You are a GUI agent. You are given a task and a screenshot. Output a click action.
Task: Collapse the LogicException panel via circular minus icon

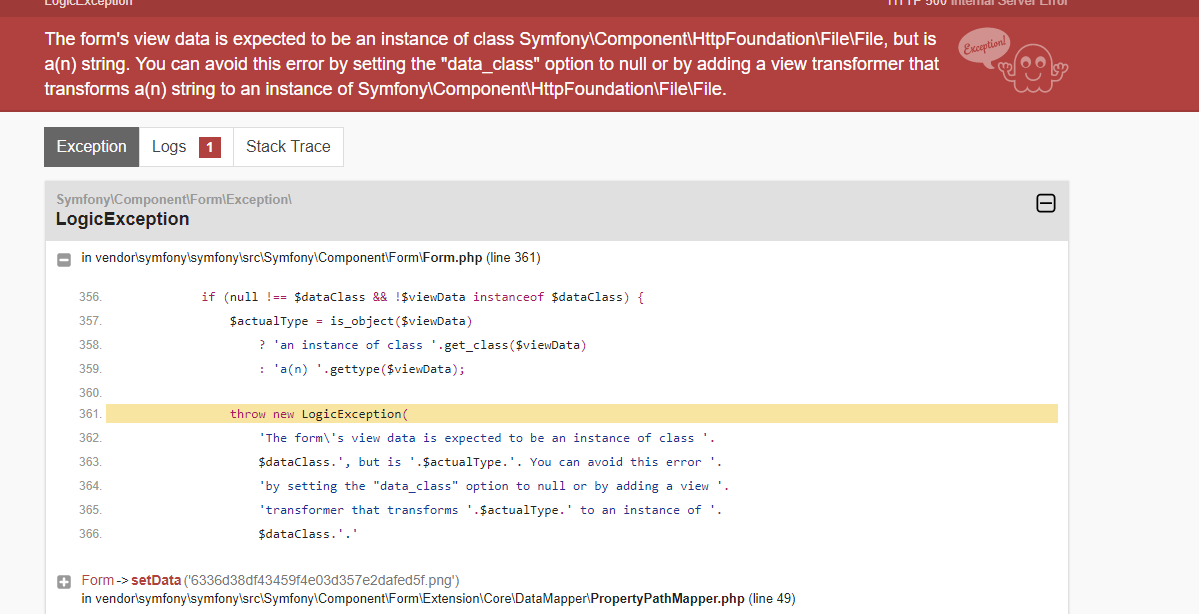(1046, 203)
